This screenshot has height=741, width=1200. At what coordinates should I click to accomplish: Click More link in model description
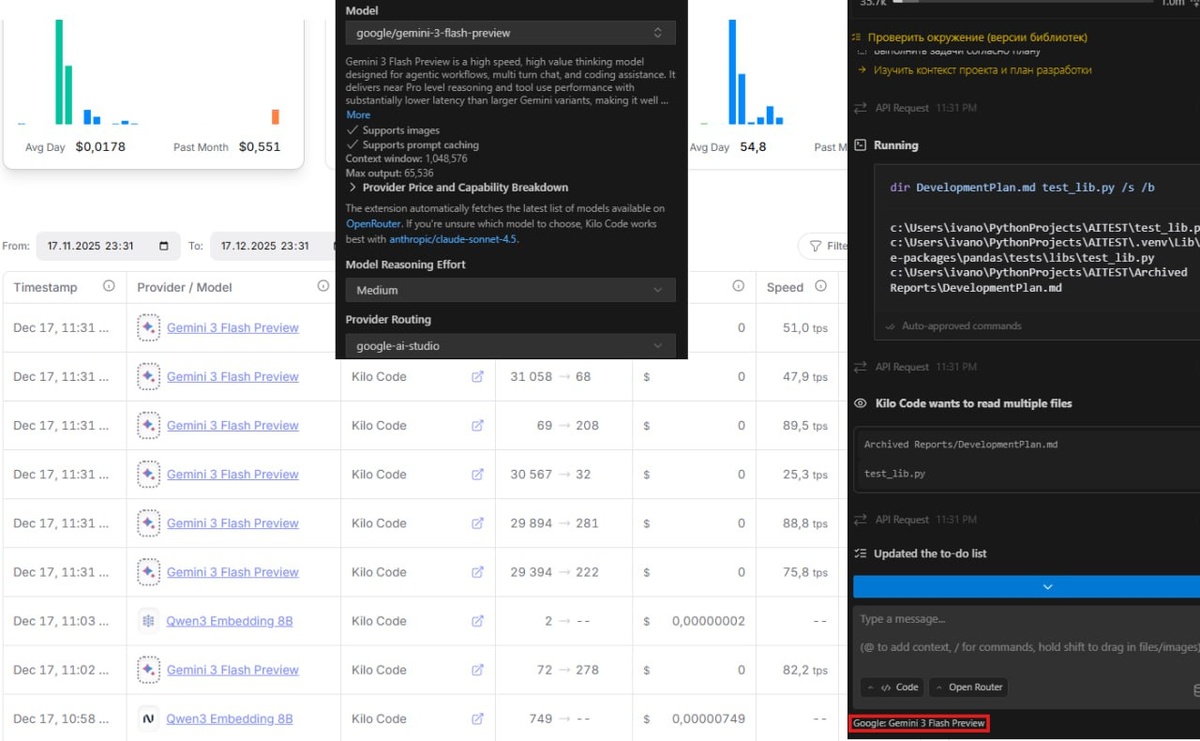tap(358, 115)
